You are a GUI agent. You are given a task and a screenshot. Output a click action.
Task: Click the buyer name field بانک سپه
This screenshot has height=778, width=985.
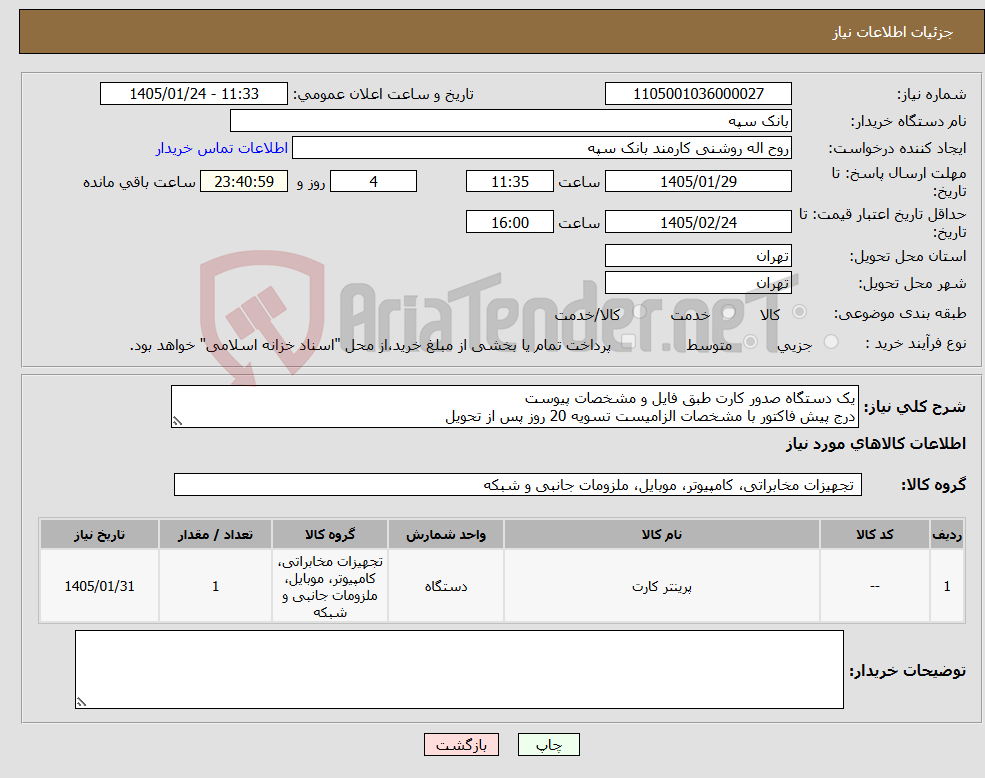tap(510, 121)
